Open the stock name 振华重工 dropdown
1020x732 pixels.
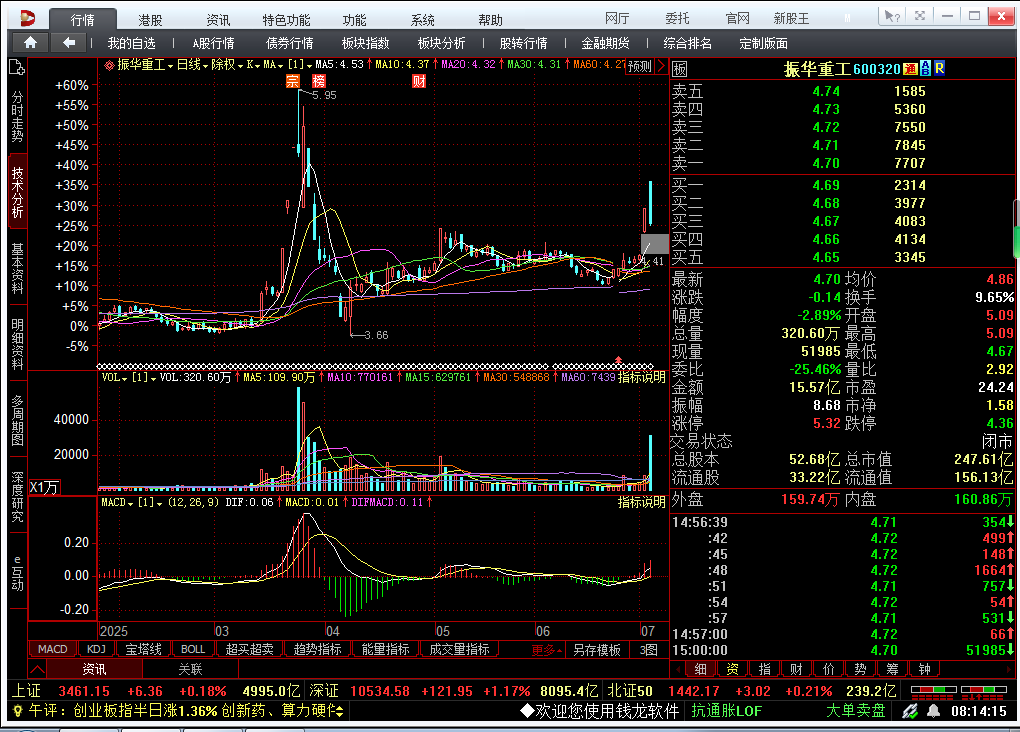144,65
